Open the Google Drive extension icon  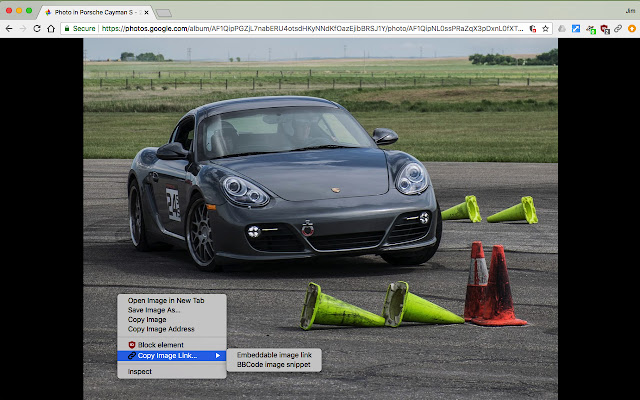click(562, 29)
